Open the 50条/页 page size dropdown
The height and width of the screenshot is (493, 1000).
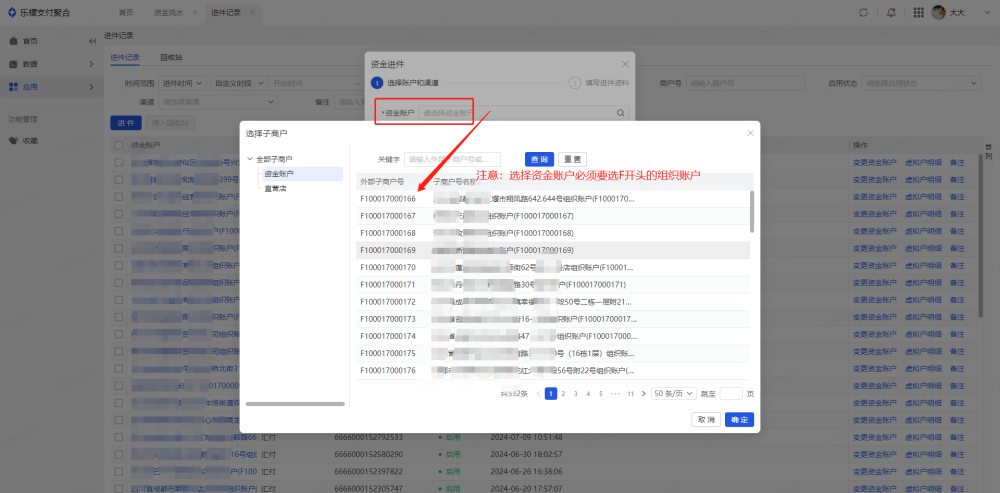point(673,394)
